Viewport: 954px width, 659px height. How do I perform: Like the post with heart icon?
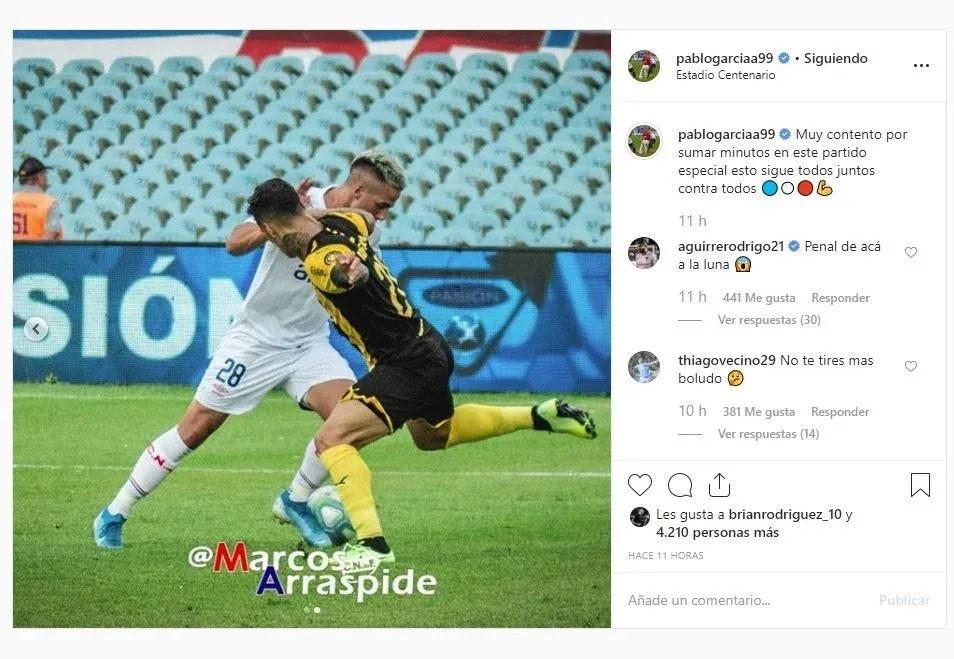(x=639, y=485)
